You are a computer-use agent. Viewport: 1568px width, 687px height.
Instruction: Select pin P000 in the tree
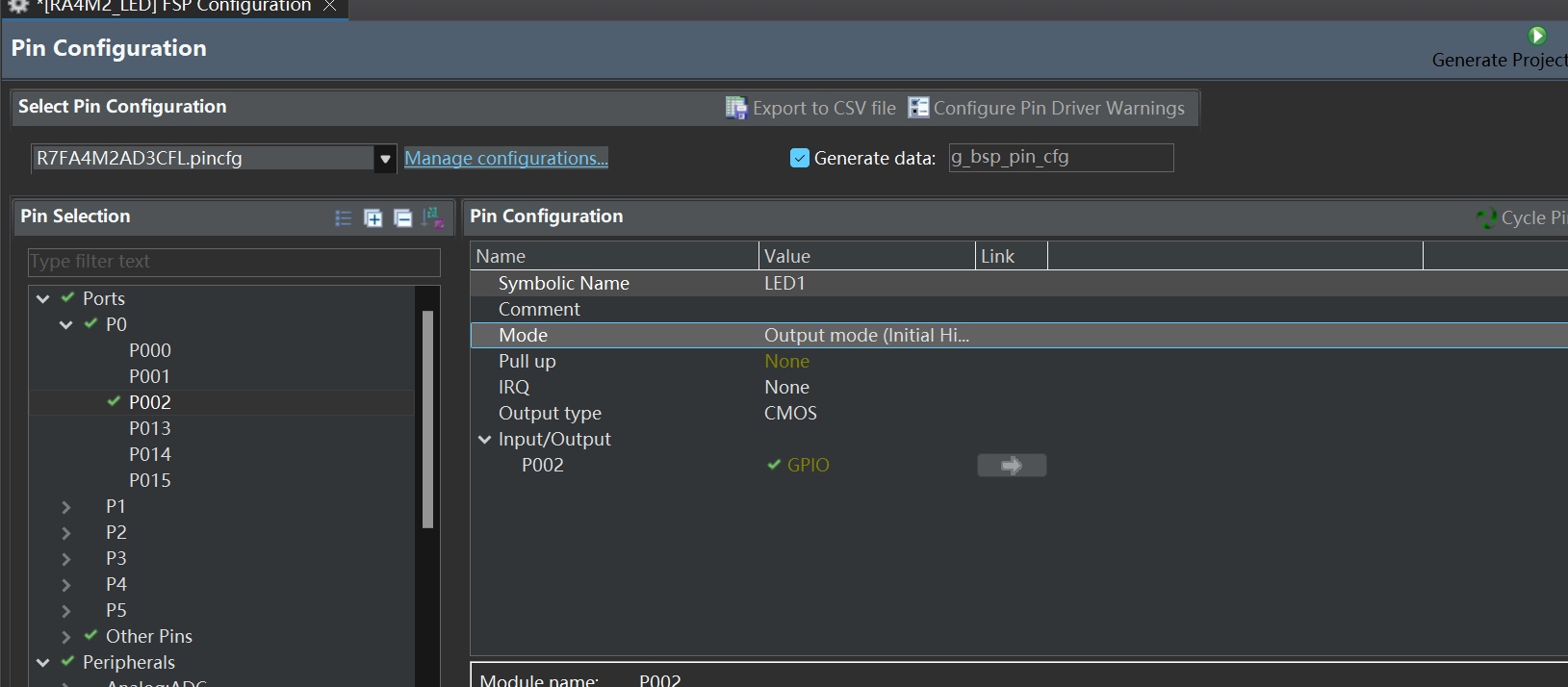tap(150, 351)
